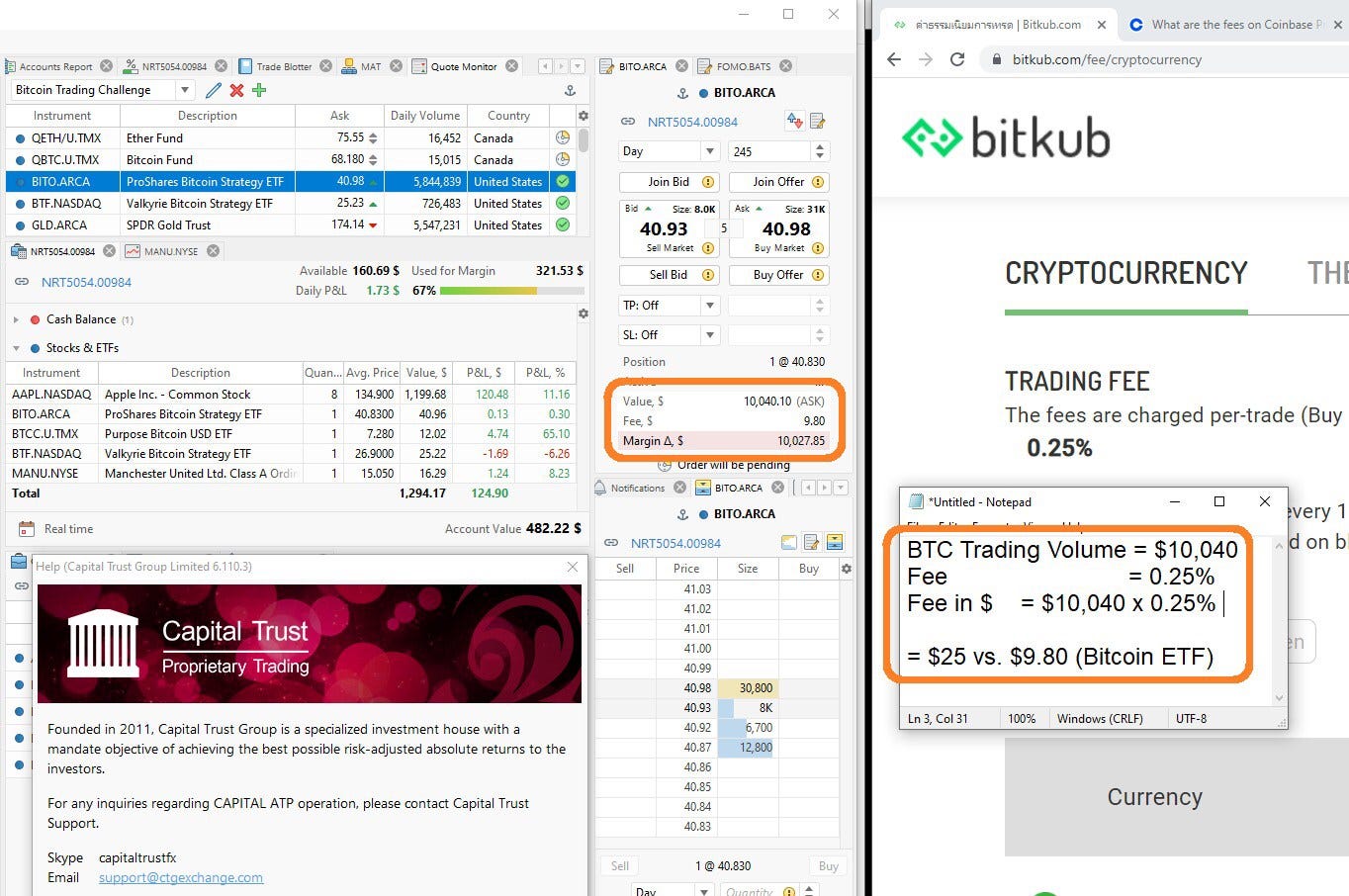The height and width of the screenshot is (896, 1349).
Task: Open the TP: Off dropdown
Action: coord(709,306)
